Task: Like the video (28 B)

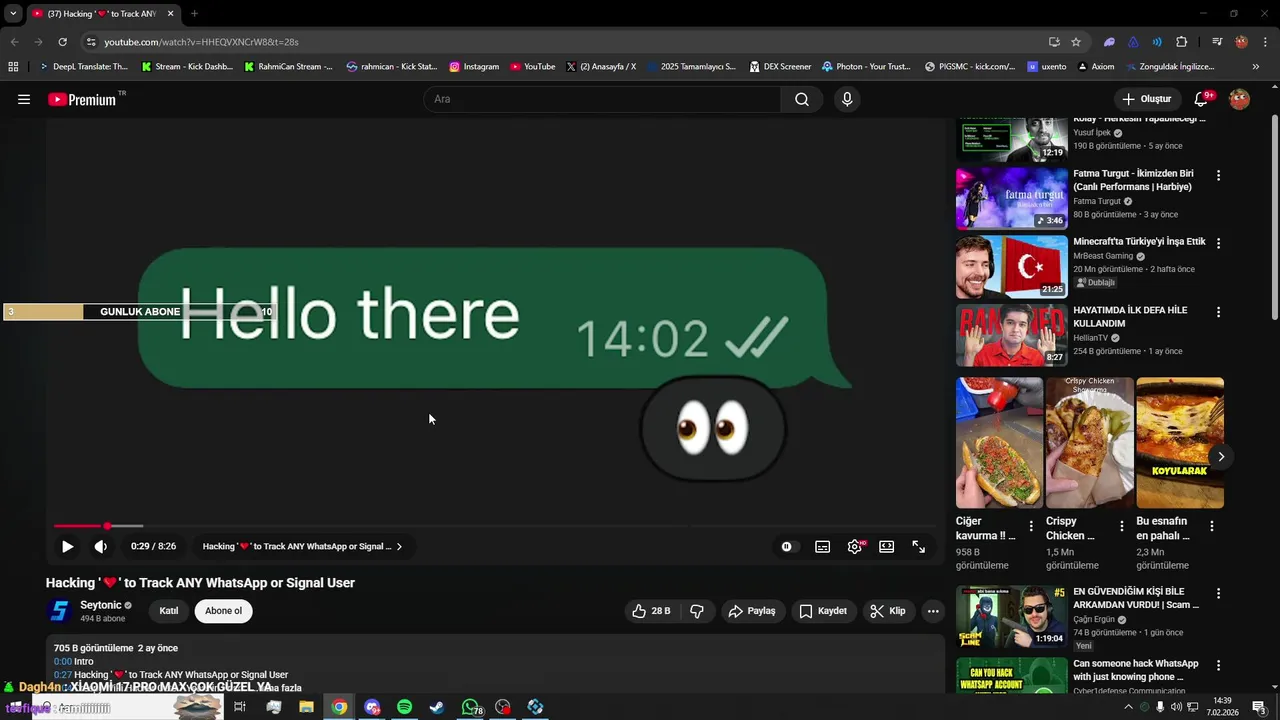Action: pos(650,611)
